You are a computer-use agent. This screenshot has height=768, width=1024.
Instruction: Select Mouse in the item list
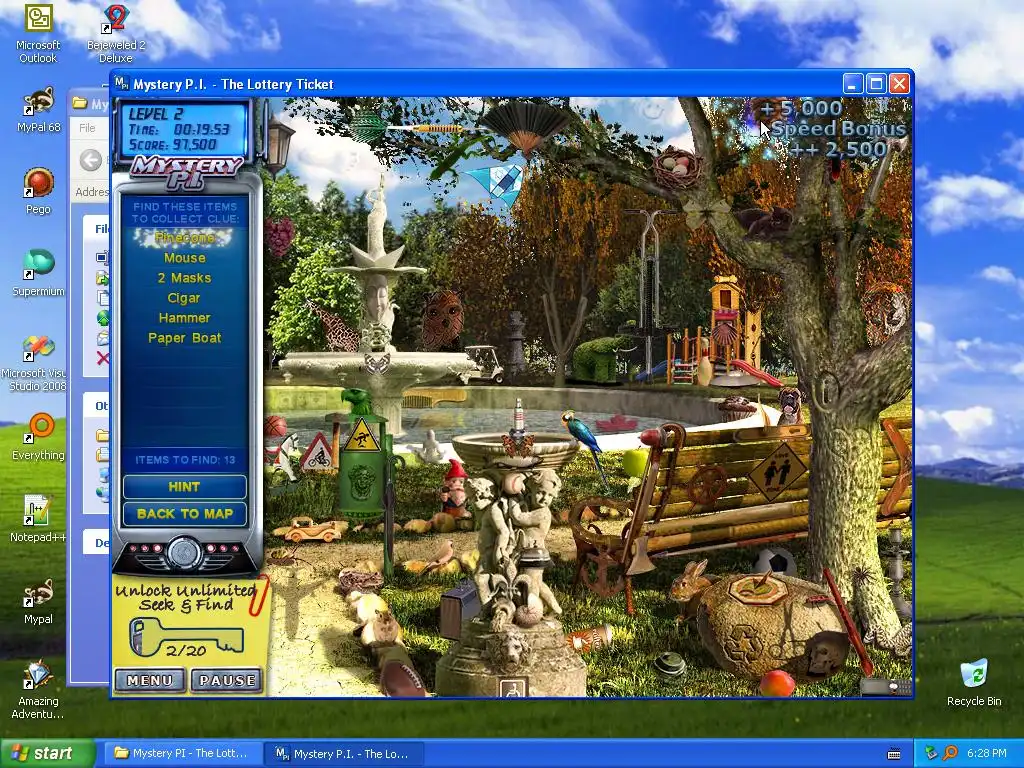pyautogui.click(x=184, y=258)
